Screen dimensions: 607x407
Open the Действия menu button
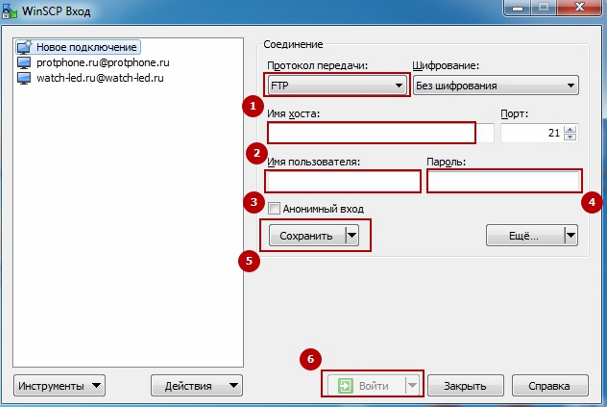(x=195, y=385)
